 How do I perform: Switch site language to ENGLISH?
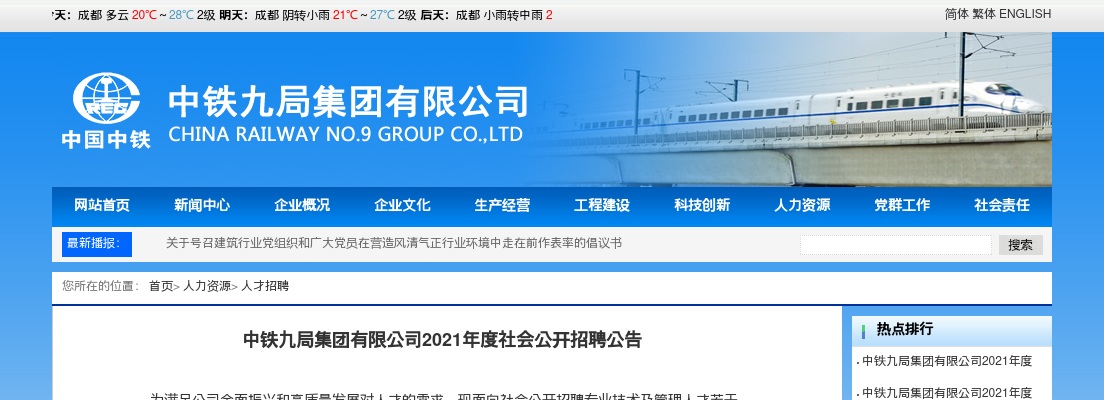pos(1025,13)
